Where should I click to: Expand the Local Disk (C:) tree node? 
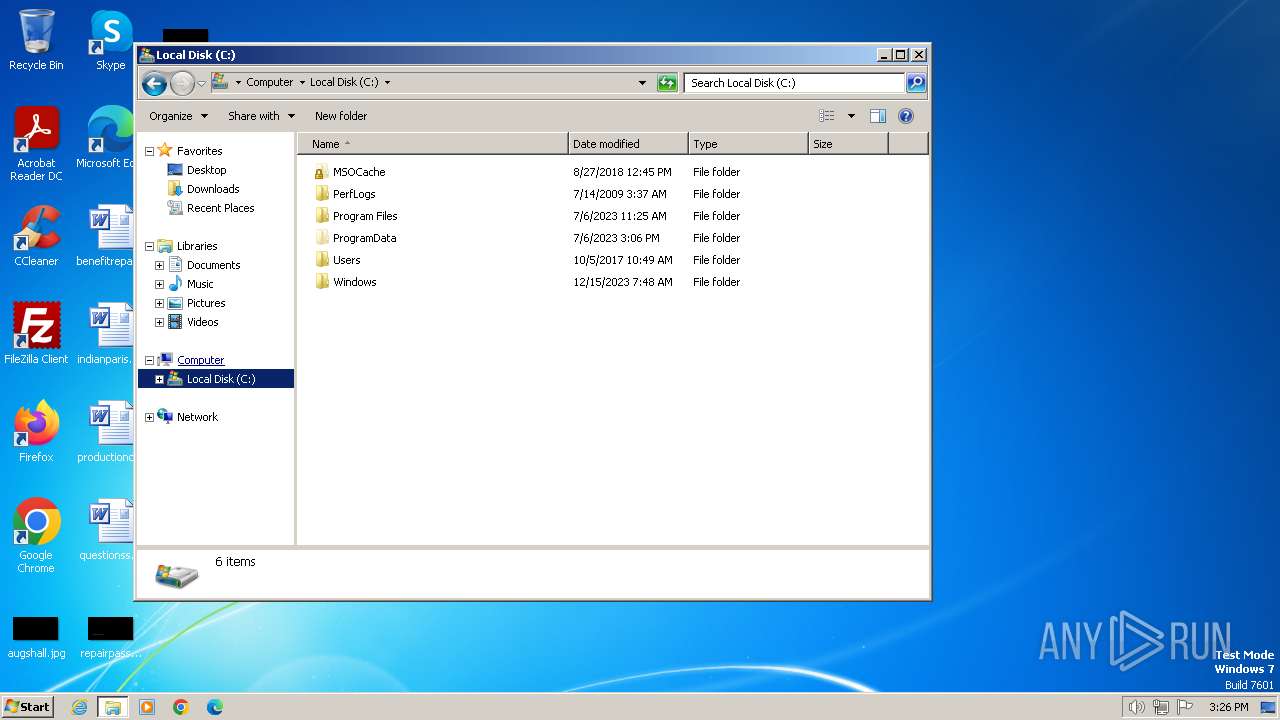click(x=159, y=379)
